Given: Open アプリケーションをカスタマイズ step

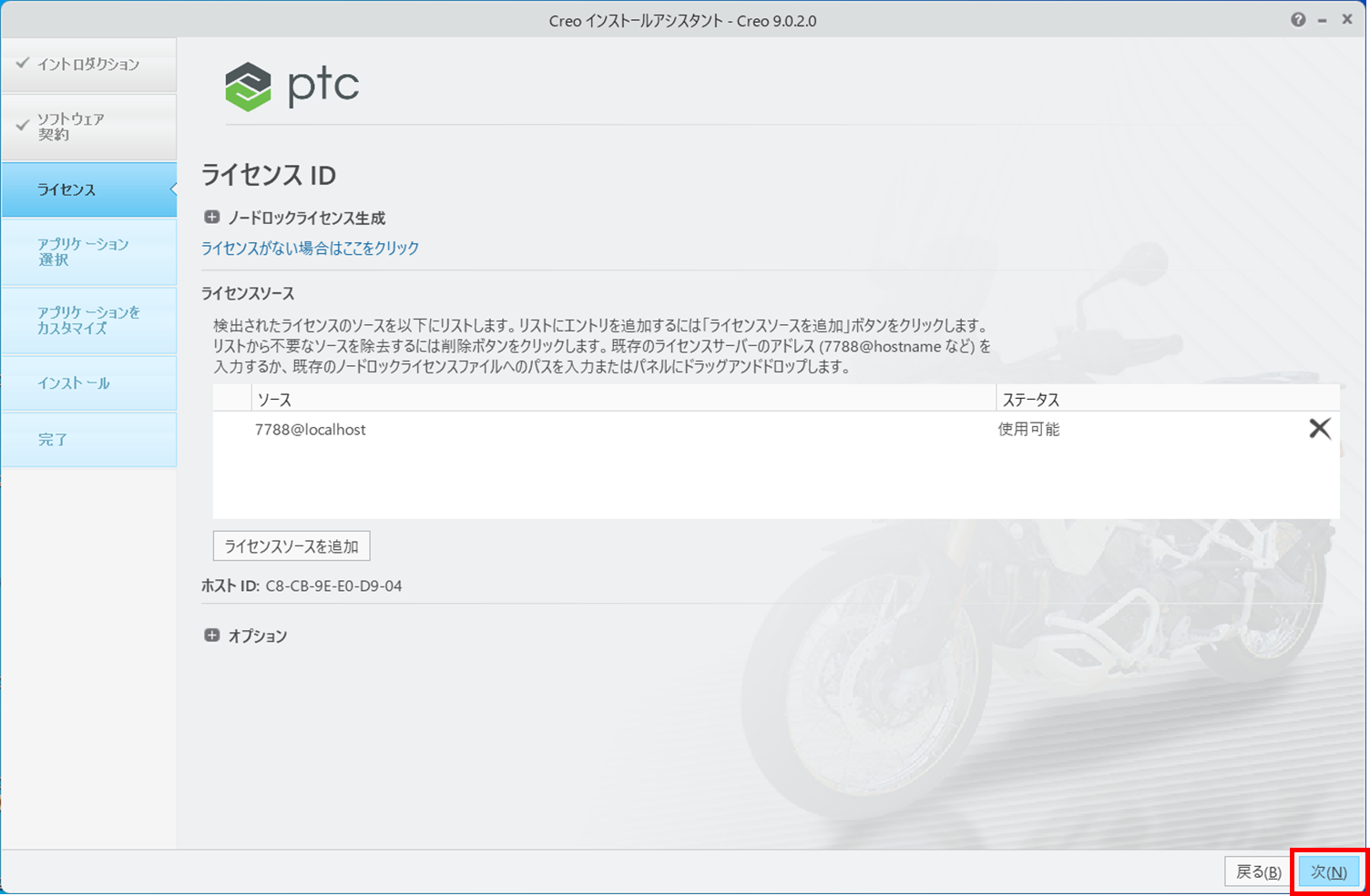Looking at the screenshot, I should 88,321.
